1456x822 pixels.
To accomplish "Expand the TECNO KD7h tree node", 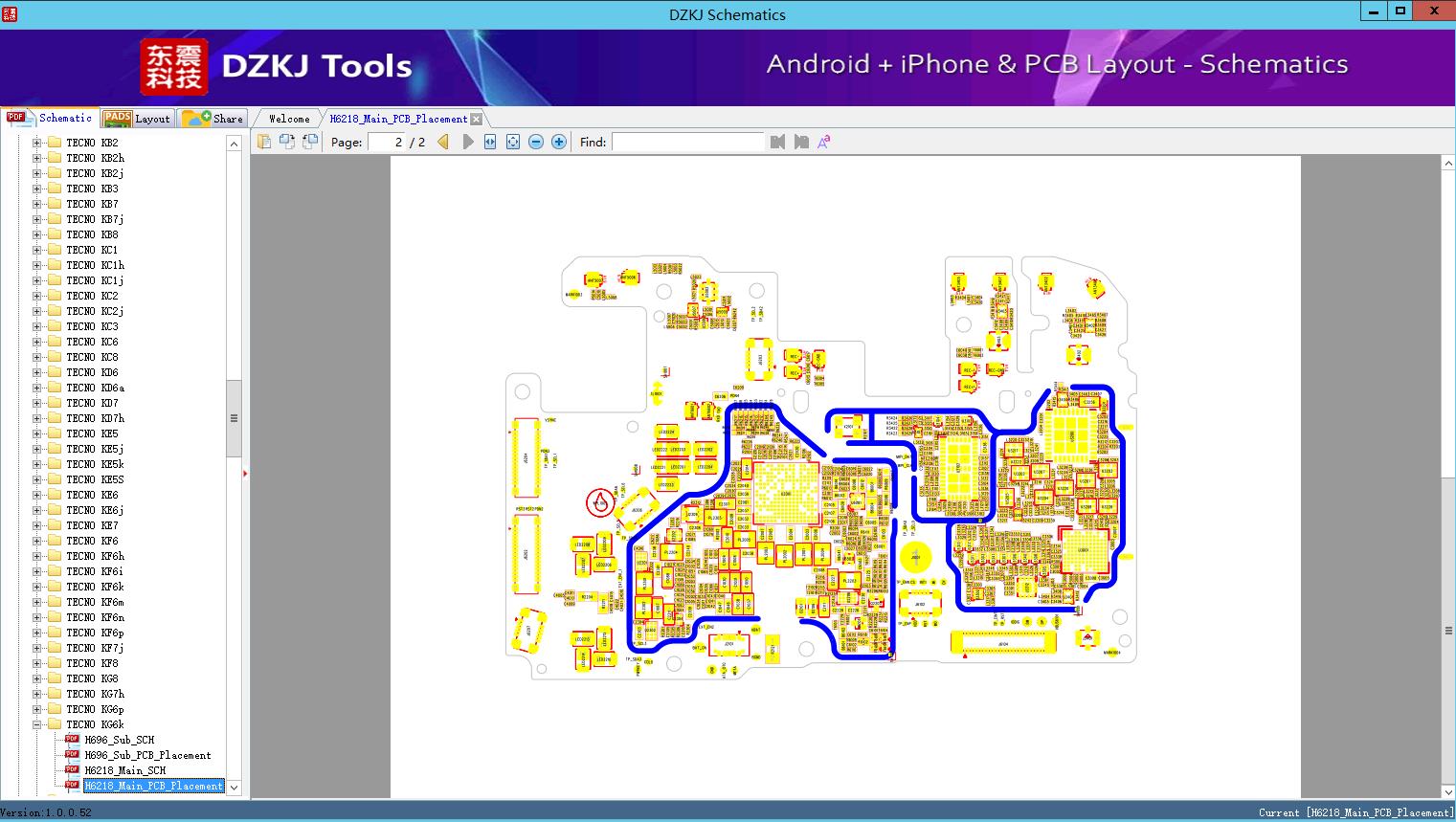I will coord(36,418).
